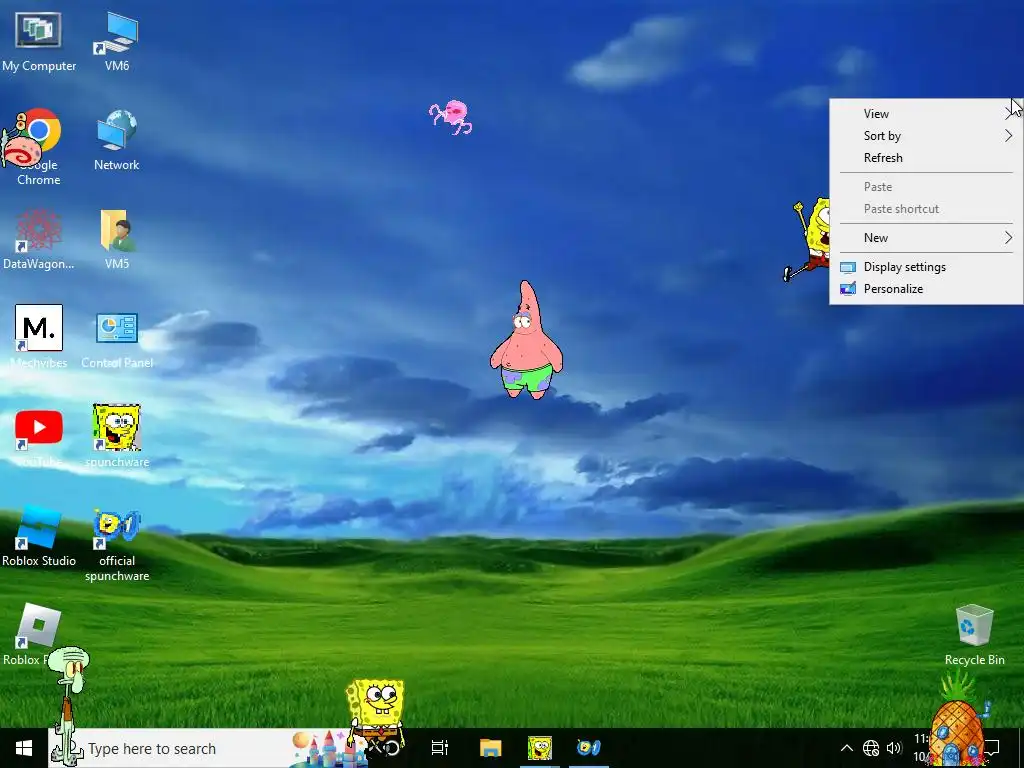Image resolution: width=1024 pixels, height=768 pixels.
Task: Open the New submenu in context menu
Action: [x=926, y=238]
